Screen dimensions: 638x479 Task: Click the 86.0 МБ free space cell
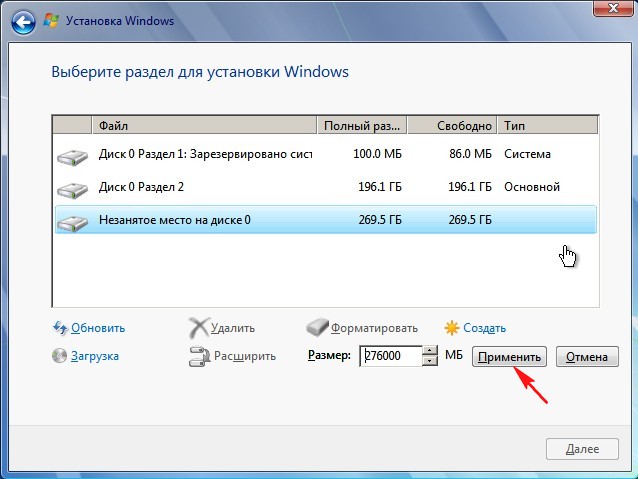470,154
